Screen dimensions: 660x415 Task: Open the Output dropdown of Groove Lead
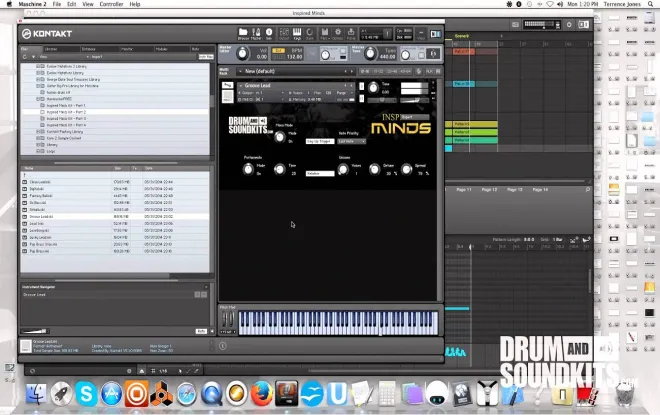(261, 93)
